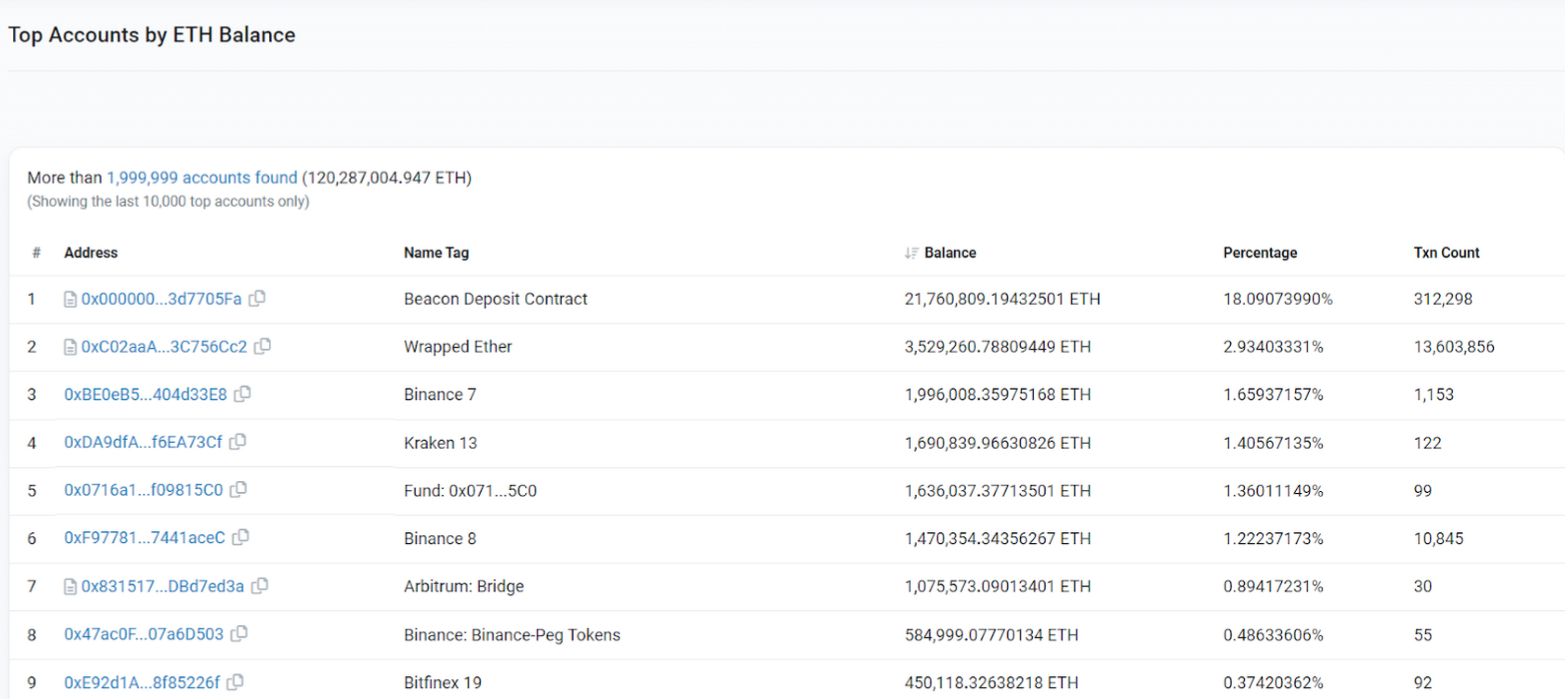Click balance 21,760,809.19432501 ETH
This screenshot has height=699, width=1565.
pyautogui.click(x=1002, y=299)
